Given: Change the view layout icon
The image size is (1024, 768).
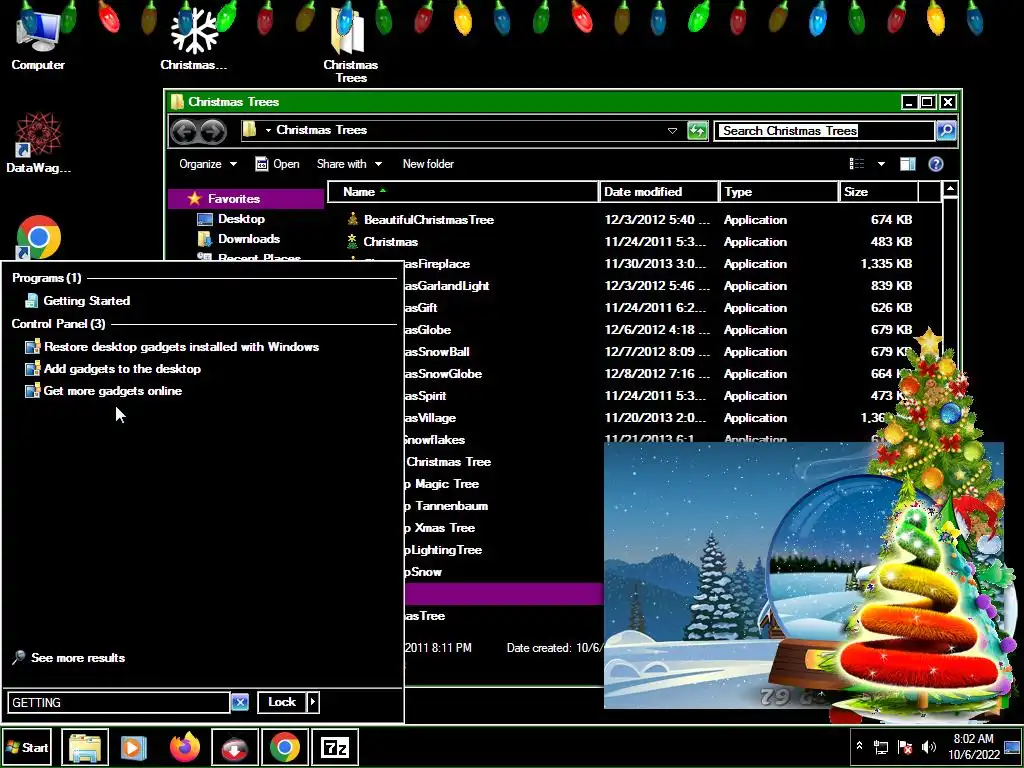Looking at the screenshot, I should tap(857, 164).
